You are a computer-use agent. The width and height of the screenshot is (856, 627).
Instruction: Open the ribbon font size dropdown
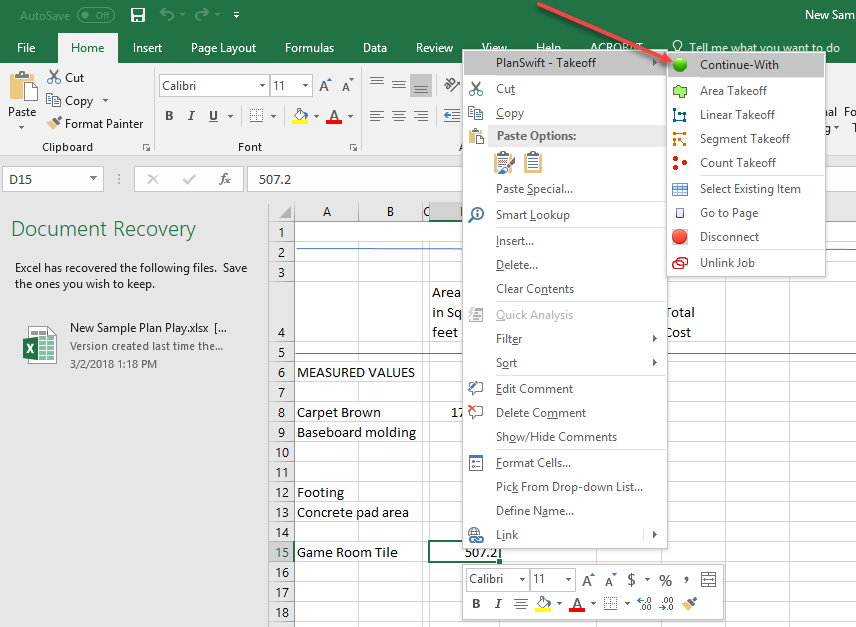click(305, 86)
